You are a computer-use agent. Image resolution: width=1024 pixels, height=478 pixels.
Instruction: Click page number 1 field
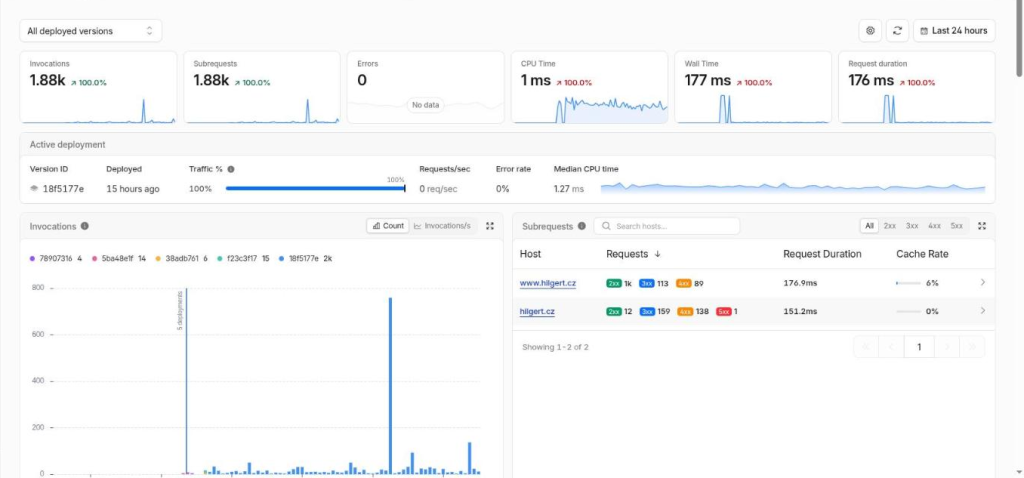coord(920,347)
